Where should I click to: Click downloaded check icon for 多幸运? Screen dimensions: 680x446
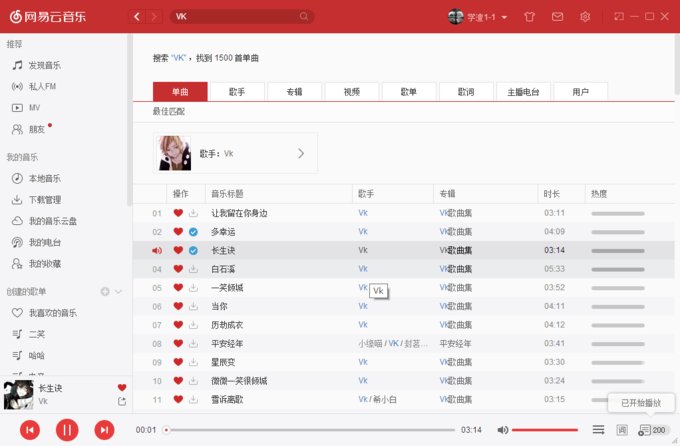click(x=193, y=232)
